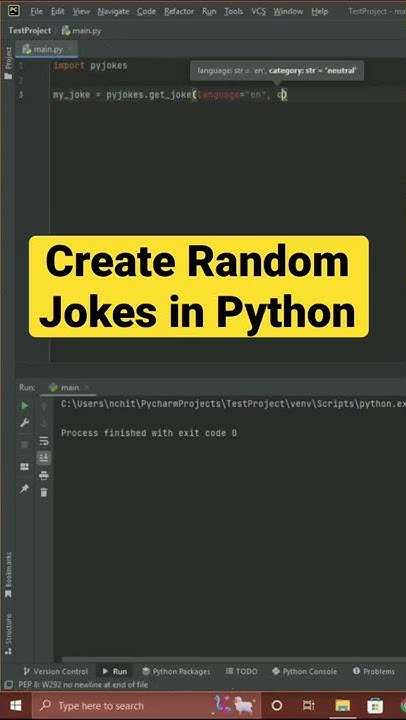Click the Stop process square
Viewport: 406px width, 720px height.
click(x=25, y=444)
